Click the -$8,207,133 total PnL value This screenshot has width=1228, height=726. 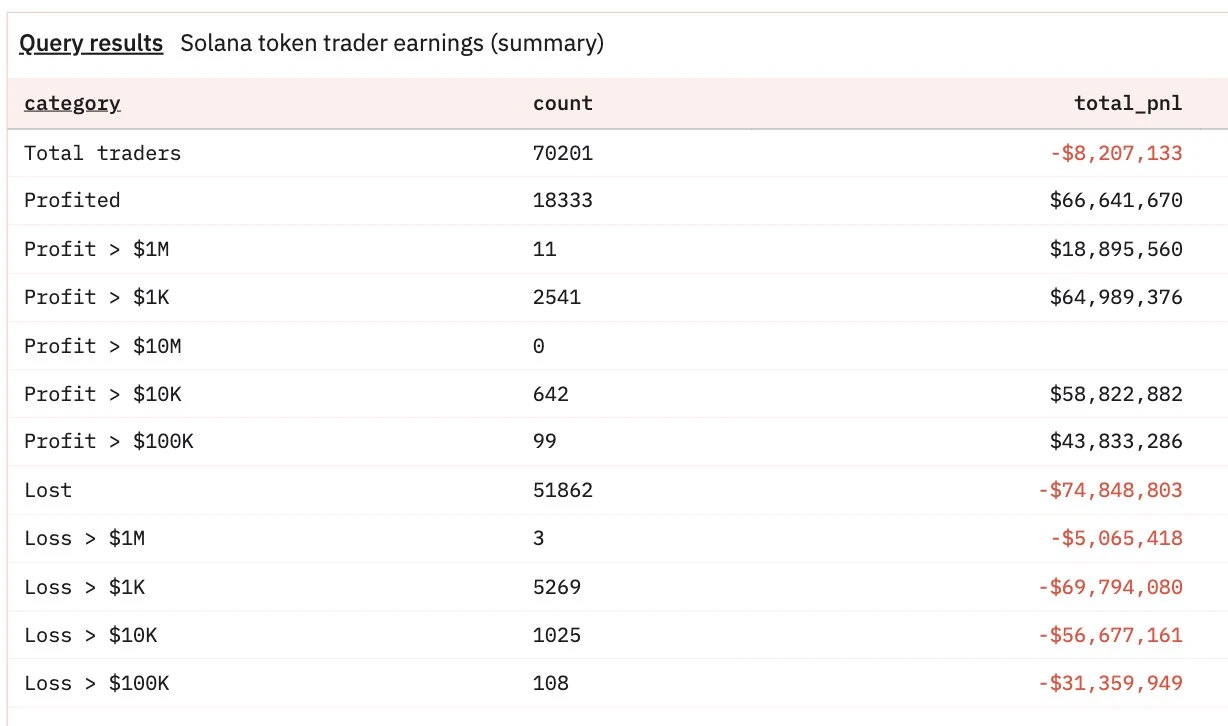pos(1116,153)
